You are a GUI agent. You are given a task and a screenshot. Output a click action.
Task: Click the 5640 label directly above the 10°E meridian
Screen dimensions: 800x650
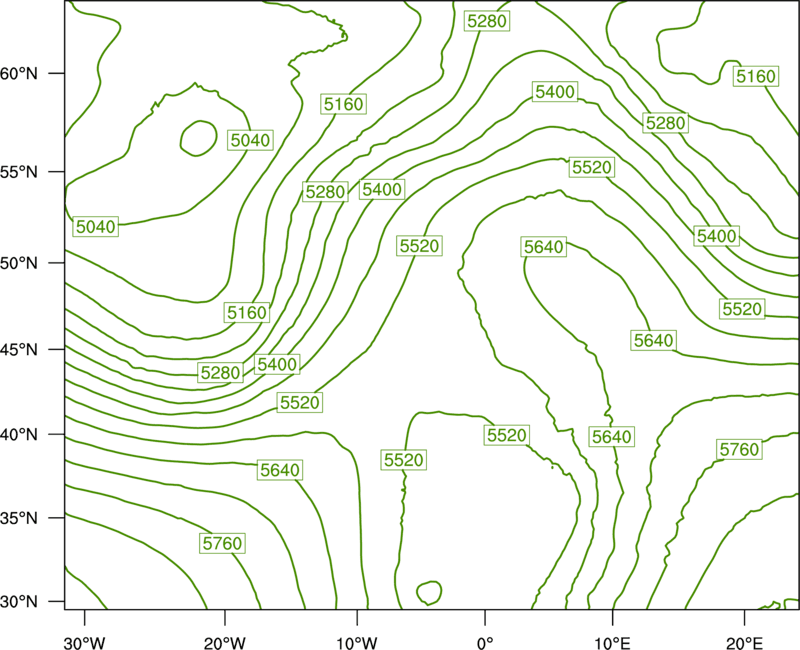pos(612,437)
